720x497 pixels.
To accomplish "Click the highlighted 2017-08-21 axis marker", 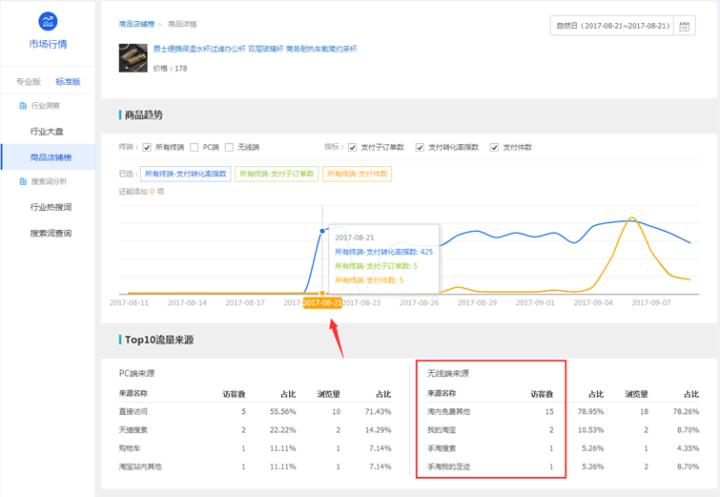I will coord(322,303).
